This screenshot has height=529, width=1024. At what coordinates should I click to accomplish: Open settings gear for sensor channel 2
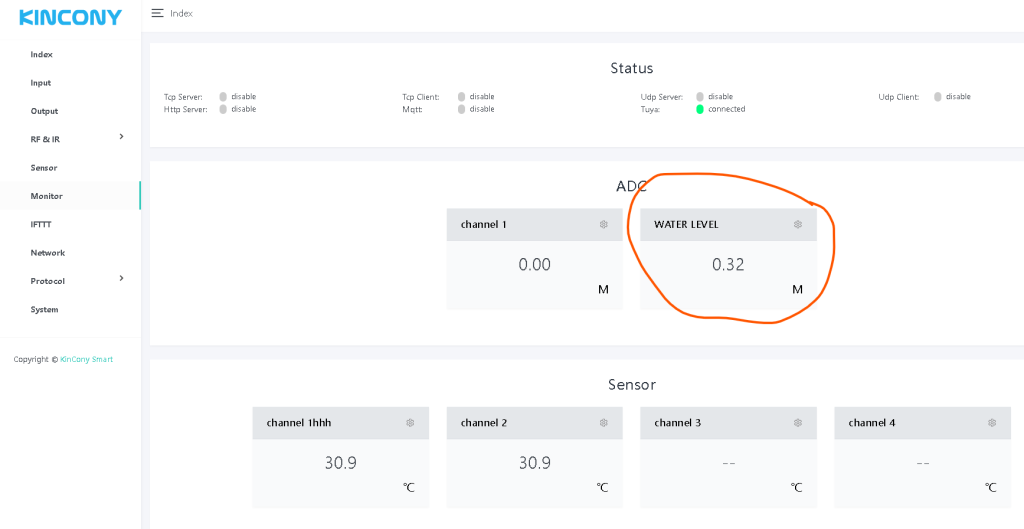[604, 423]
